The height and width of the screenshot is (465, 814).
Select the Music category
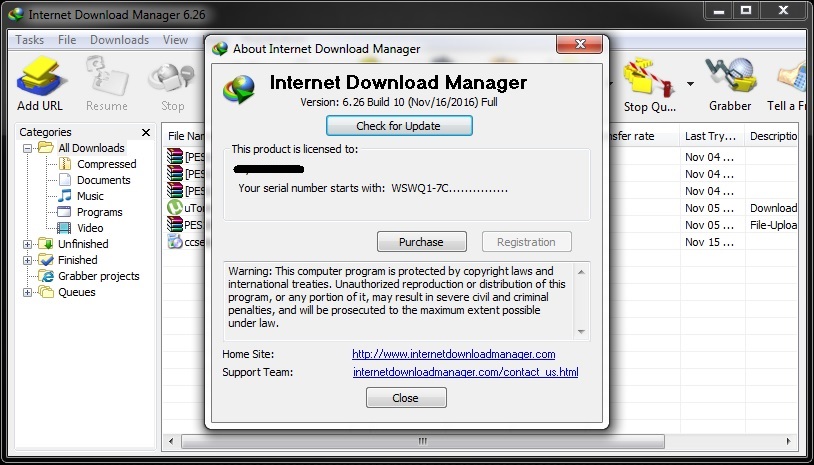90,196
